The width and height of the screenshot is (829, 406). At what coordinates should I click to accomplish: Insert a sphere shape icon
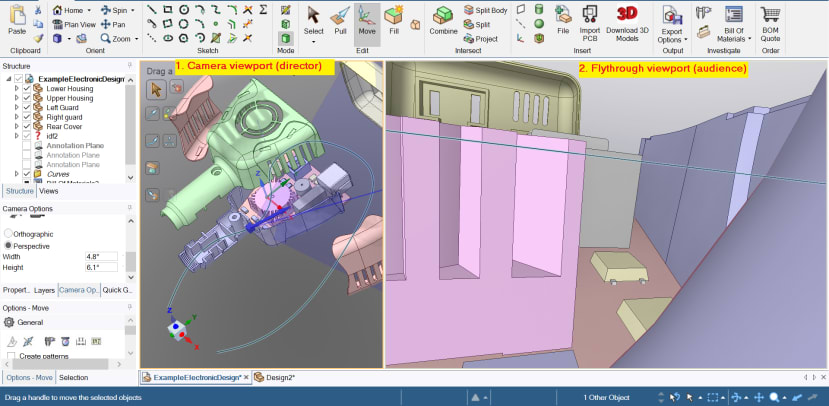pyautogui.click(x=539, y=24)
